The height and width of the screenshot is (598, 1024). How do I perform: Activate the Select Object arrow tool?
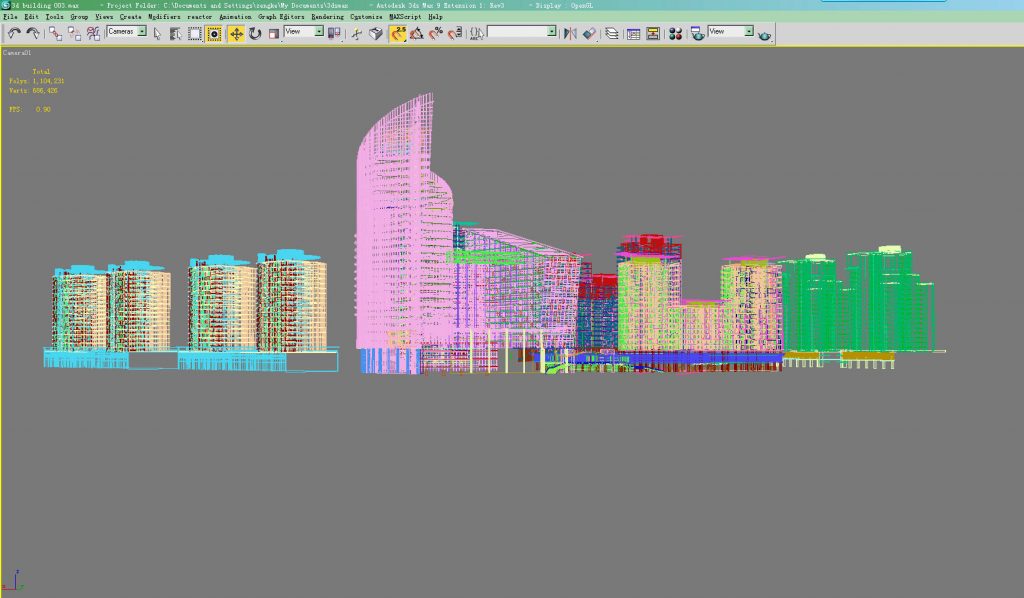(157, 33)
